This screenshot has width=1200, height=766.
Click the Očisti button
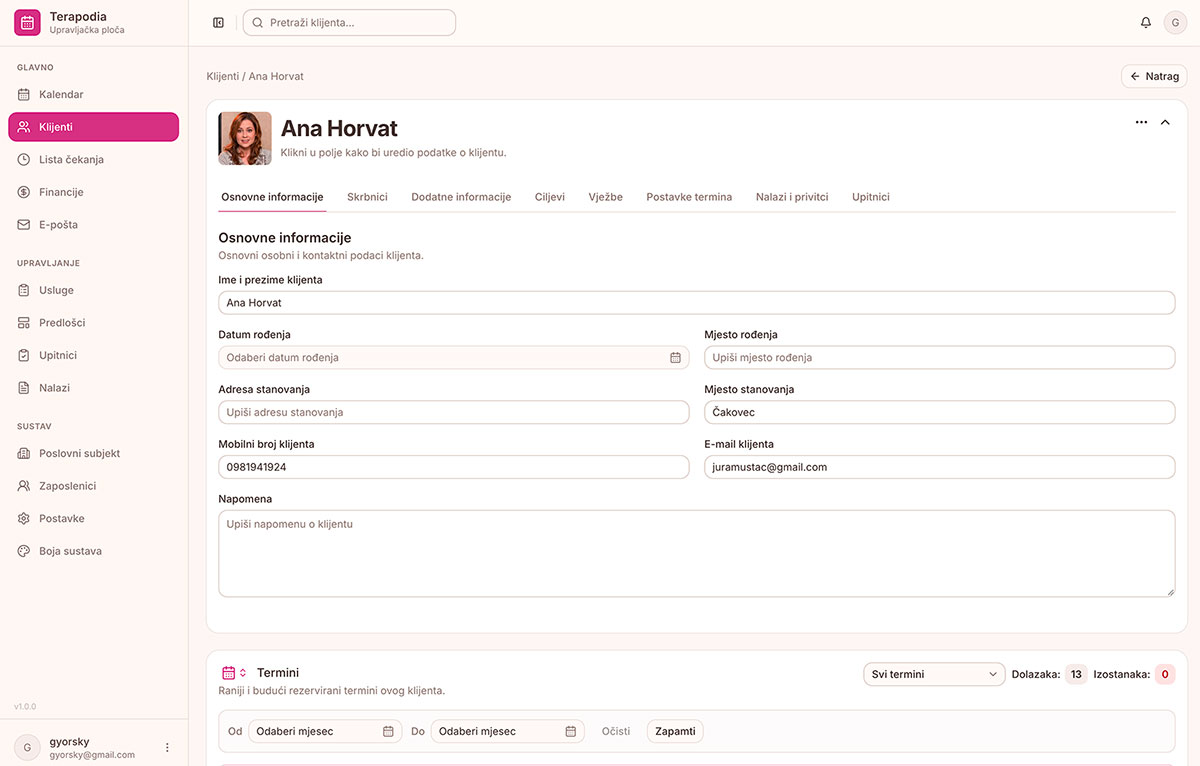pyautogui.click(x=616, y=731)
